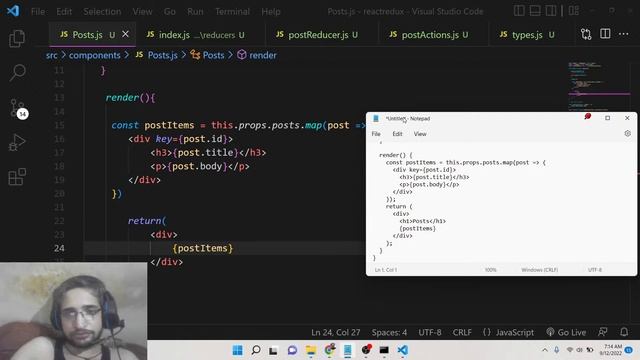Change encoding via UTF-8 status item
The width and height of the screenshot is (640, 360).
tap(429, 332)
